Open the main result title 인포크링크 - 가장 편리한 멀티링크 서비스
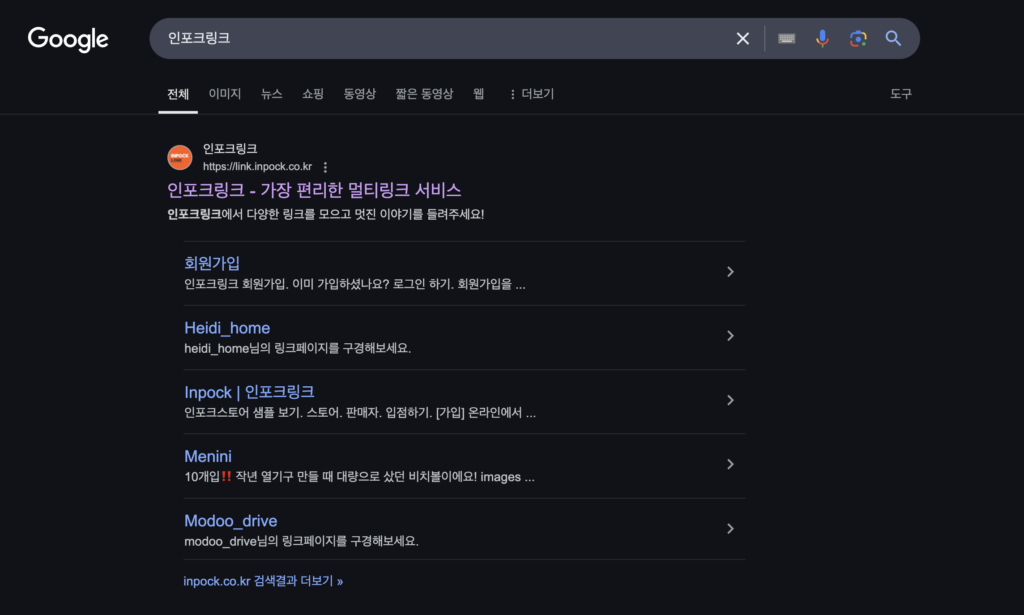This screenshot has width=1024, height=615. (314, 190)
